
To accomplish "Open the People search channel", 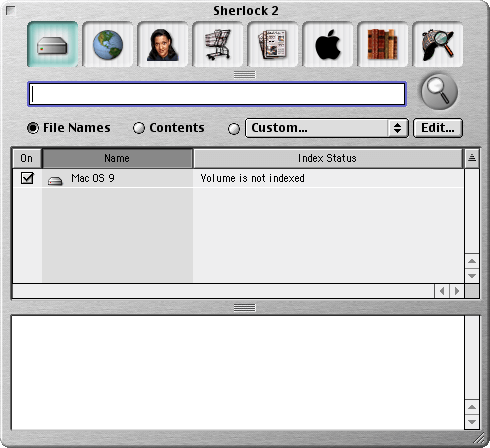I will 162,44.
